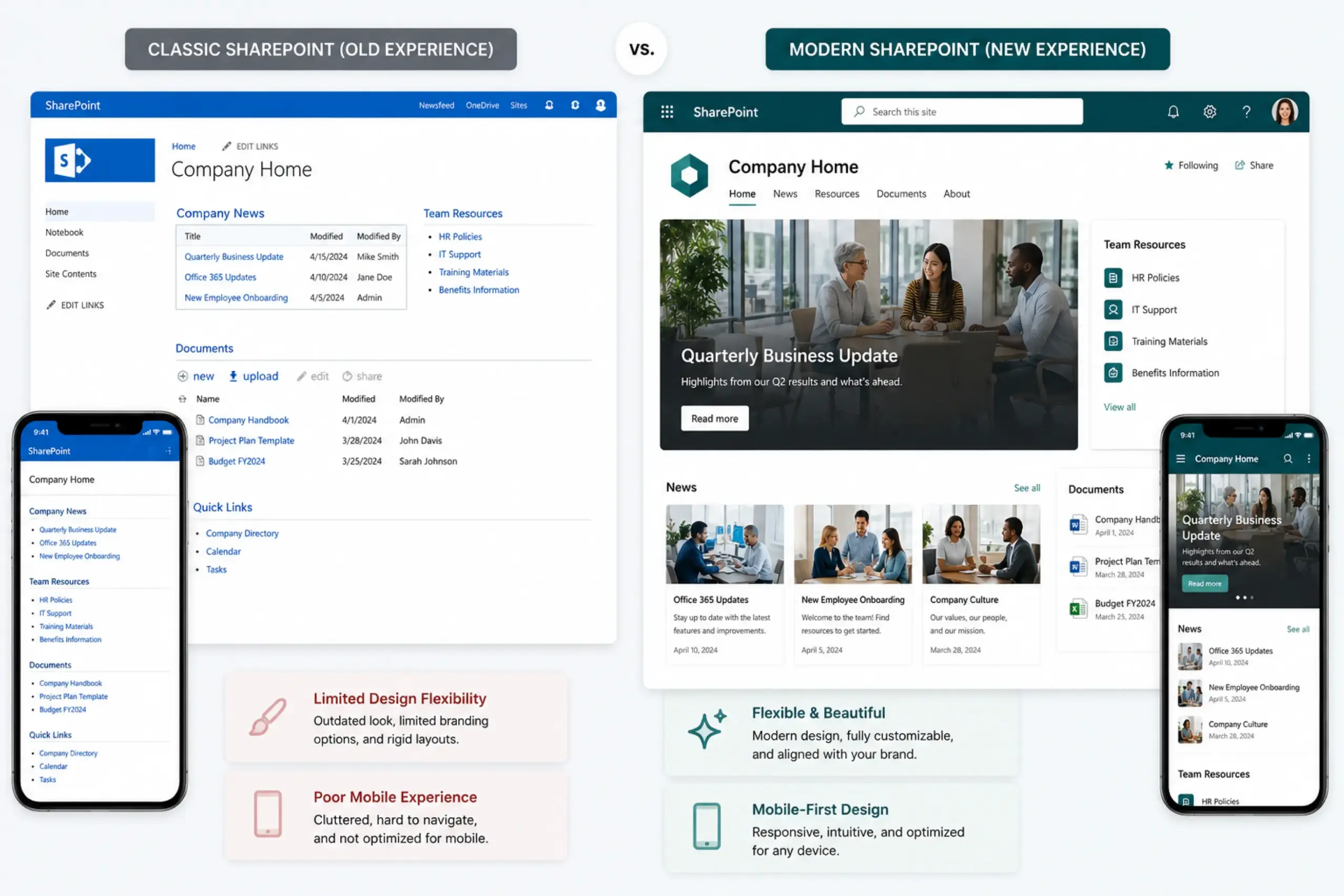Click the HR Policies icon in Team Resources card
This screenshot has height=896, width=1344.
[1112, 278]
